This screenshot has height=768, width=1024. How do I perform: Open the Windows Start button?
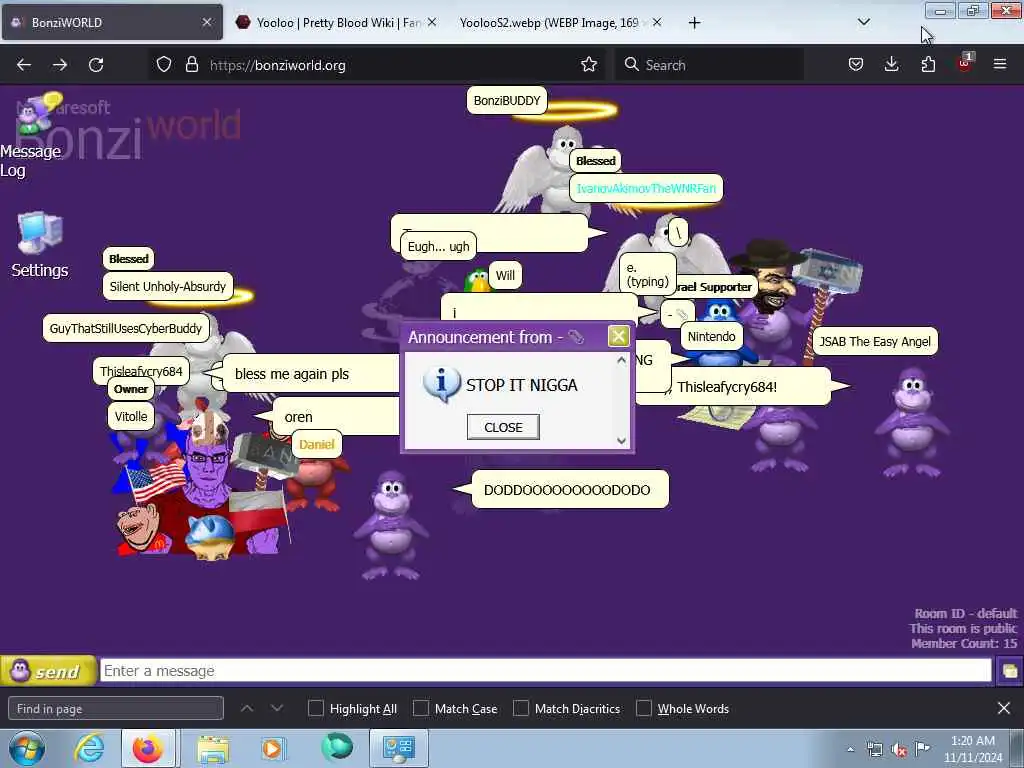click(x=26, y=748)
